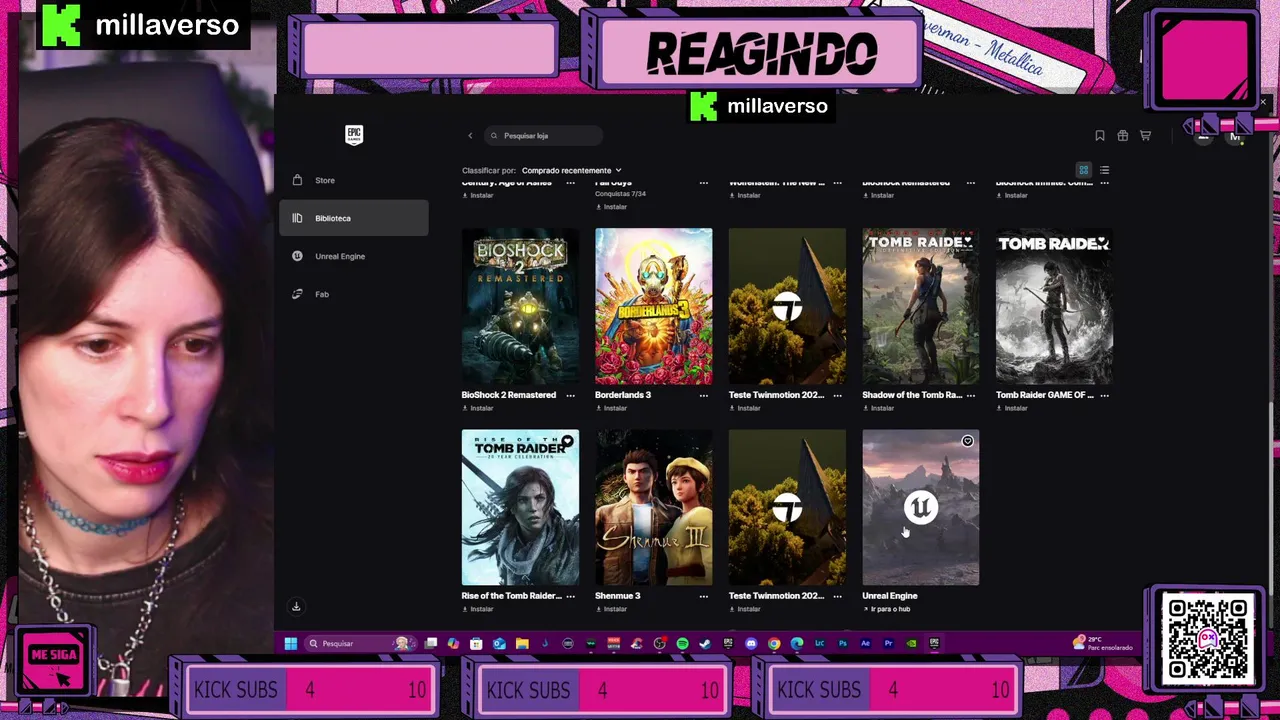
Task: Open the Borderlands 3 cover thumbnail
Action: (654, 306)
